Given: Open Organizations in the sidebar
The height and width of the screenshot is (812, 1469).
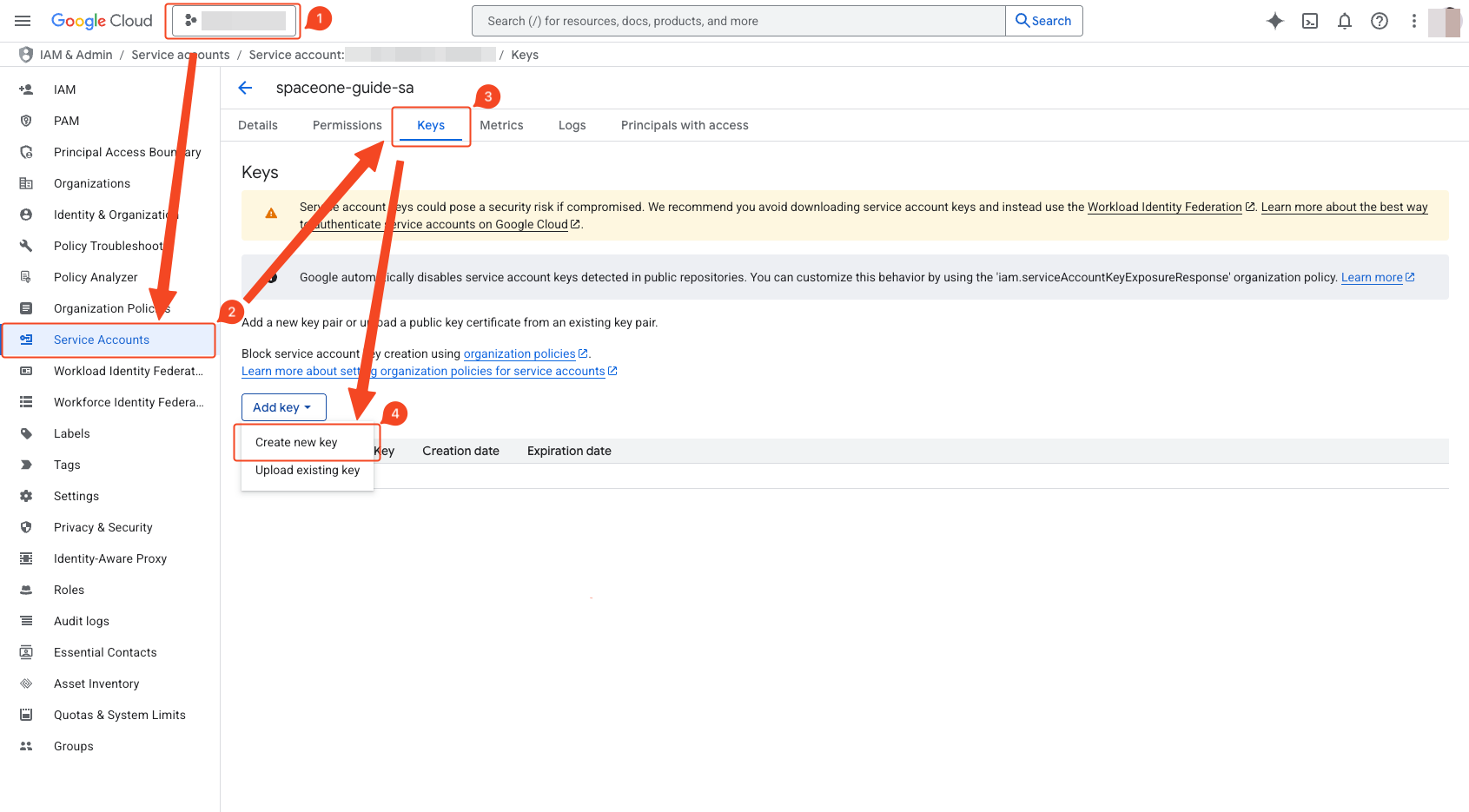Looking at the screenshot, I should pyautogui.click(x=110, y=183).
